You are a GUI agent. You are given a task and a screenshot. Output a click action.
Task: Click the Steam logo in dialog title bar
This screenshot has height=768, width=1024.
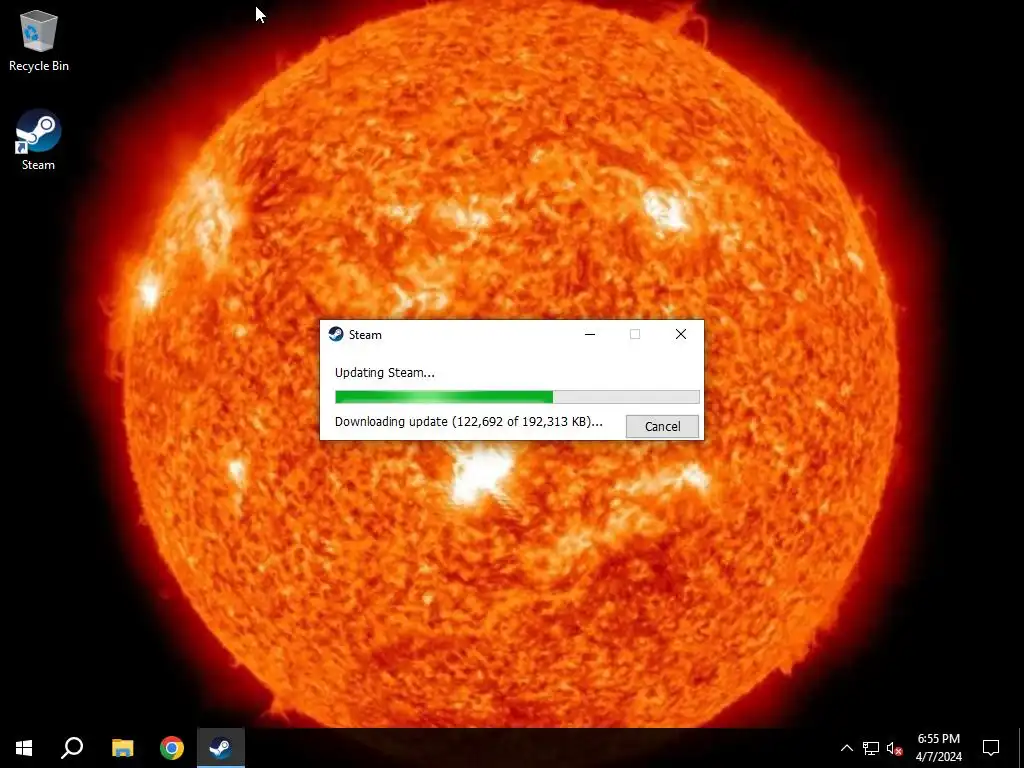pyautogui.click(x=336, y=334)
